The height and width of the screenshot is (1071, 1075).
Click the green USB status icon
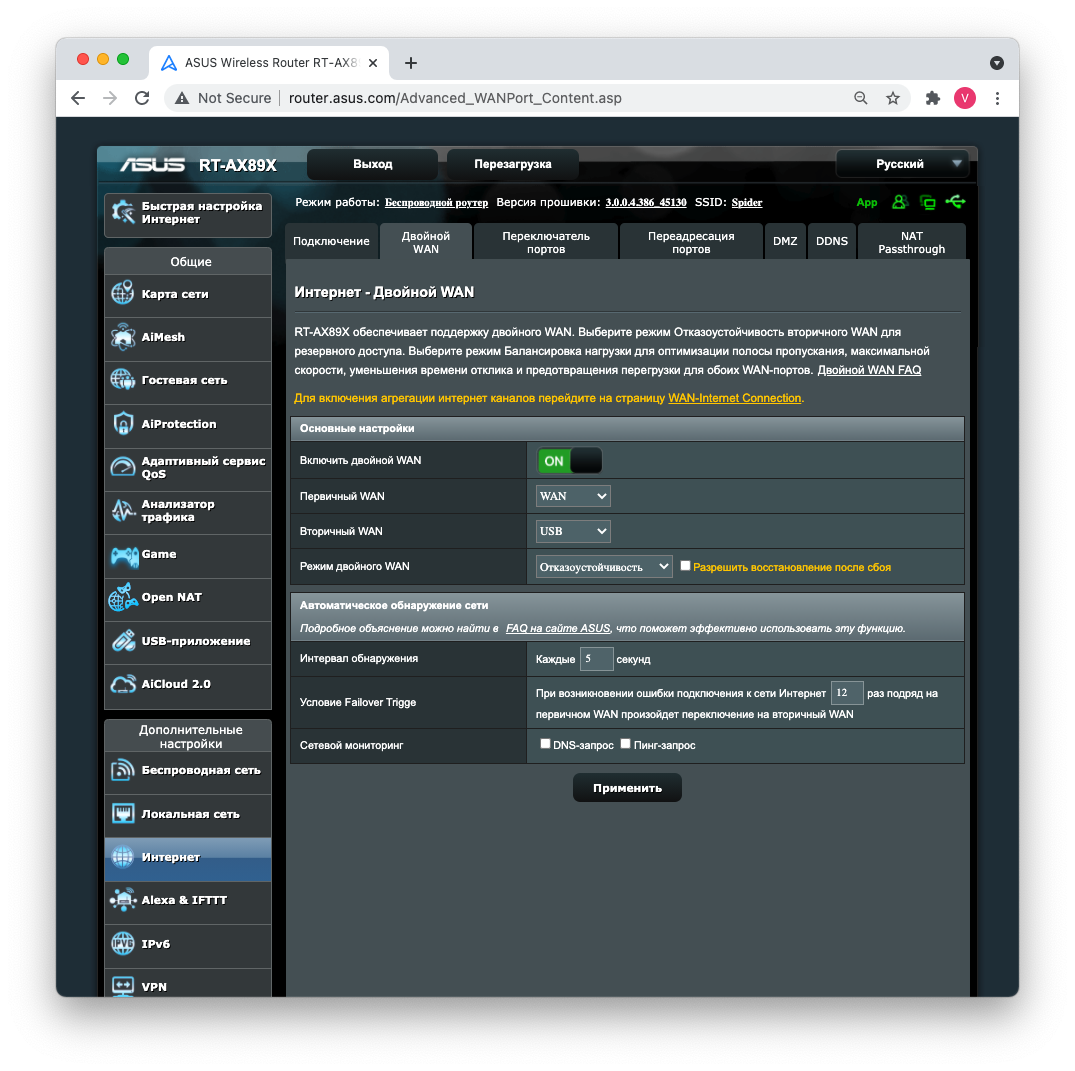[x=955, y=202]
